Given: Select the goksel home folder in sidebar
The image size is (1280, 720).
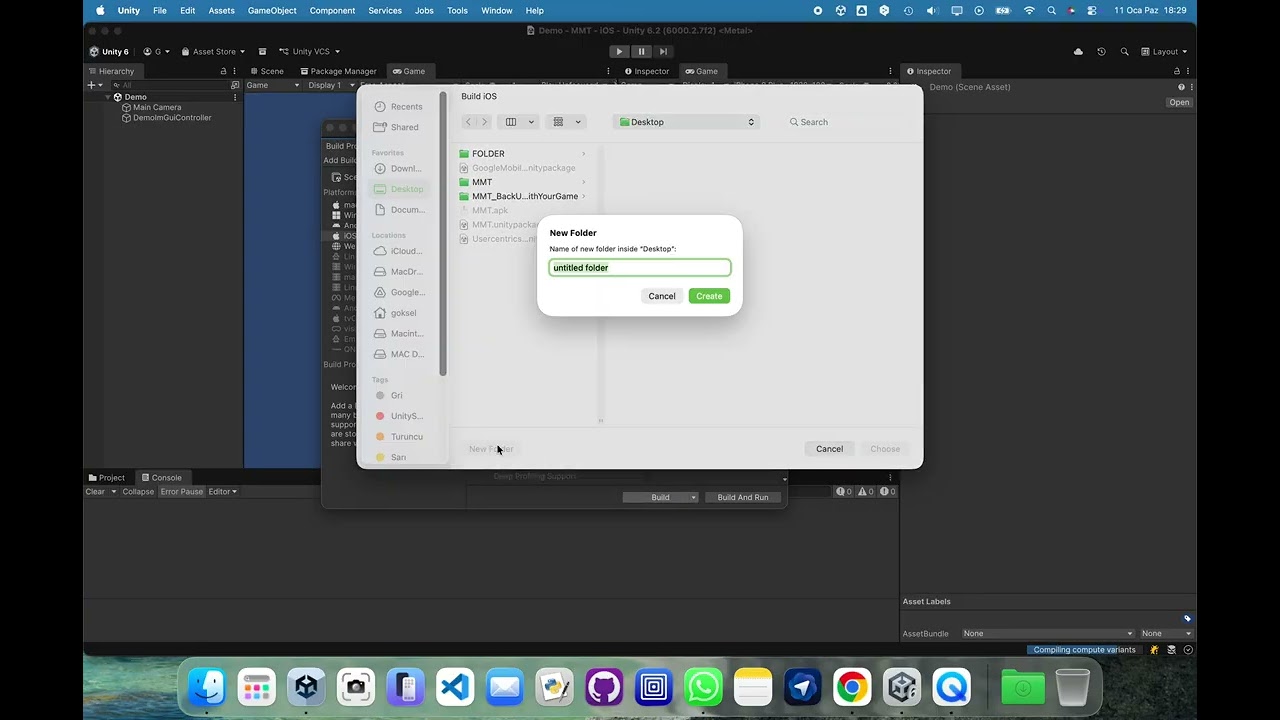Looking at the screenshot, I should (396, 313).
